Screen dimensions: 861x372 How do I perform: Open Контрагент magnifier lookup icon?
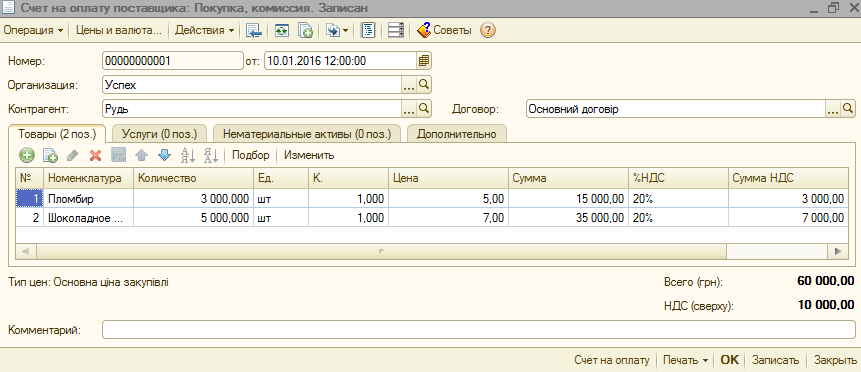pos(424,109)
